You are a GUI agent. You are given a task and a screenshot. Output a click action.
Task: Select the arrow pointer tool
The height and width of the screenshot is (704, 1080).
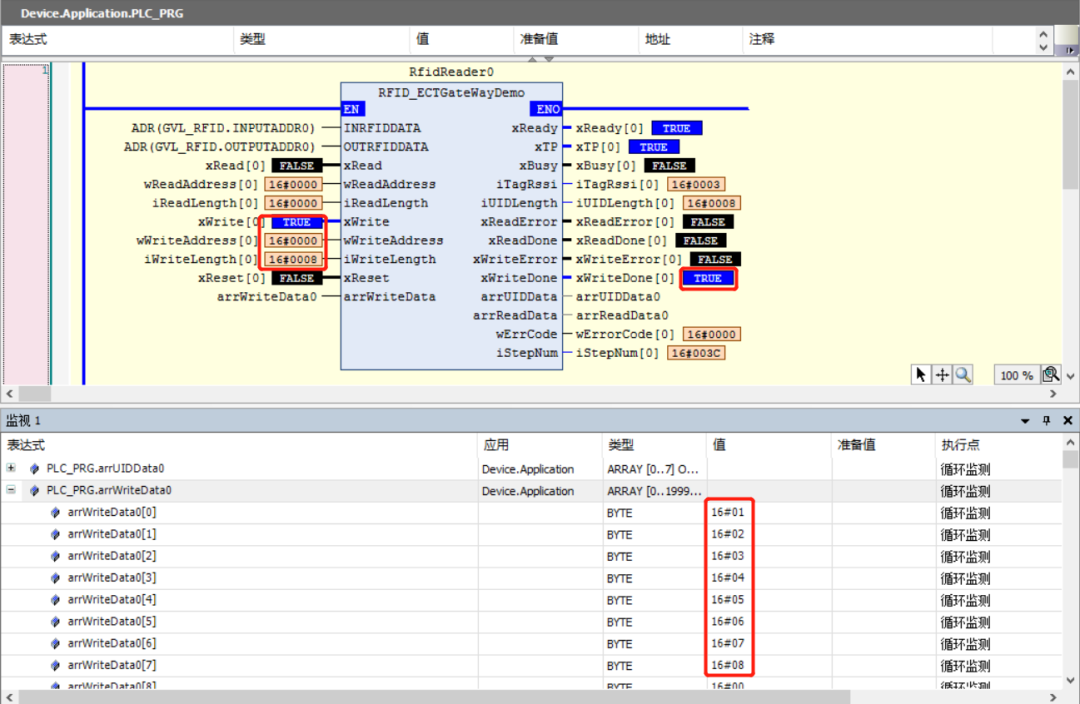921,375
